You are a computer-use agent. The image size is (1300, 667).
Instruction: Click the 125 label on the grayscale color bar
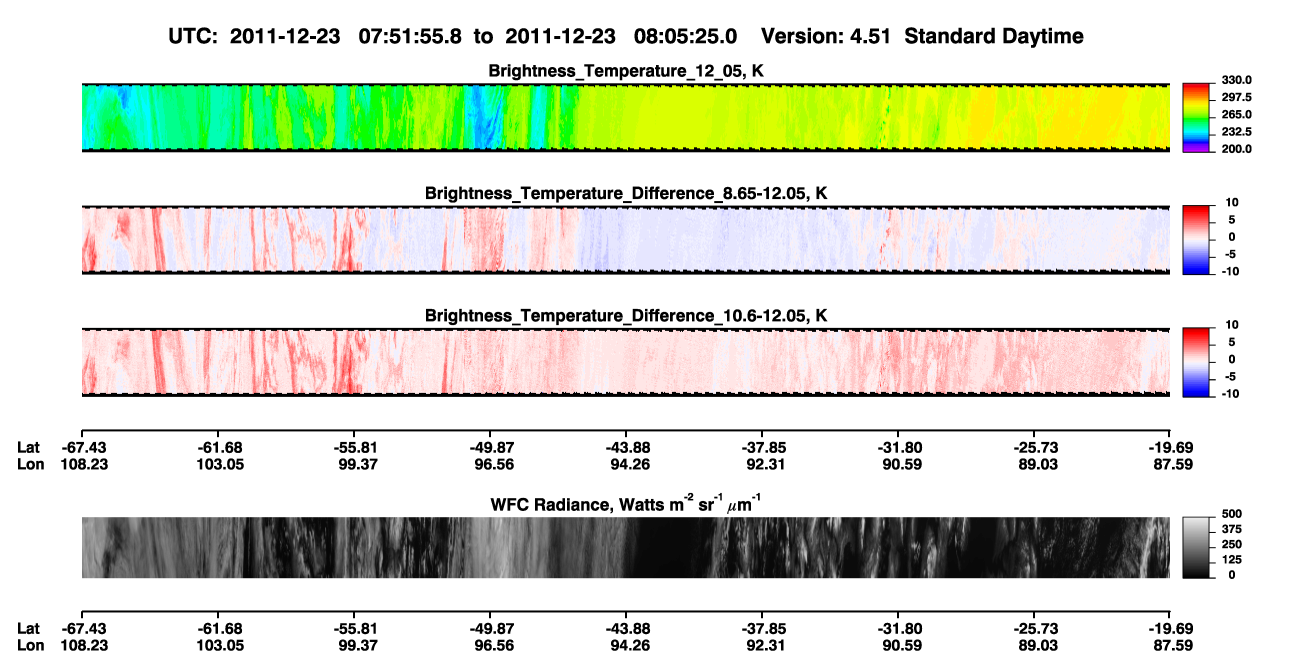(1231, 560)
